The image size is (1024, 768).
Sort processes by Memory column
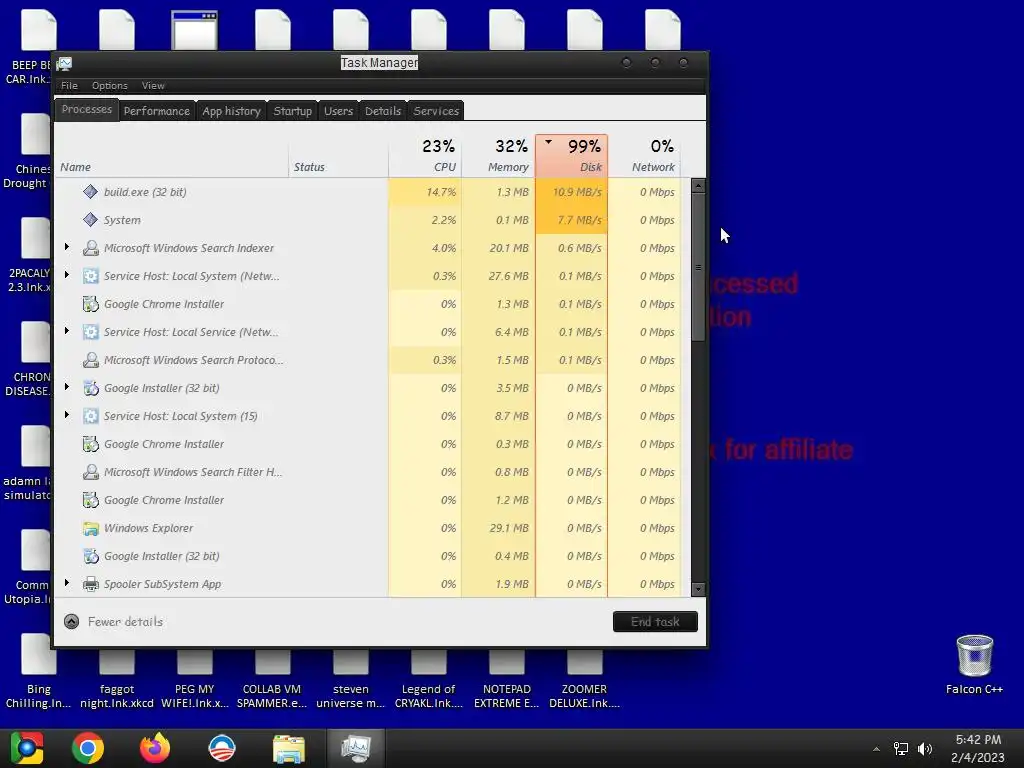click(498, 155)
